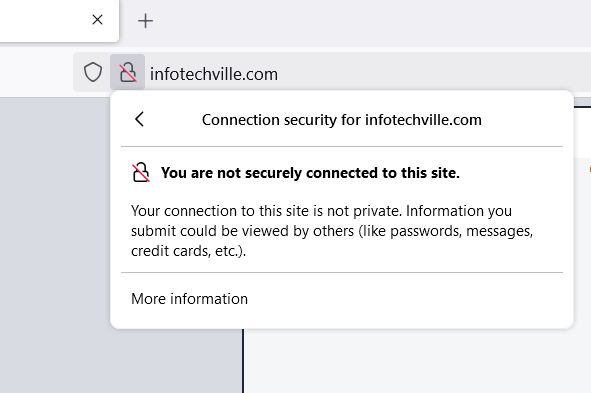Select the infotechville.com URL text
Screen dimensions: 591x393
point(214,74)
